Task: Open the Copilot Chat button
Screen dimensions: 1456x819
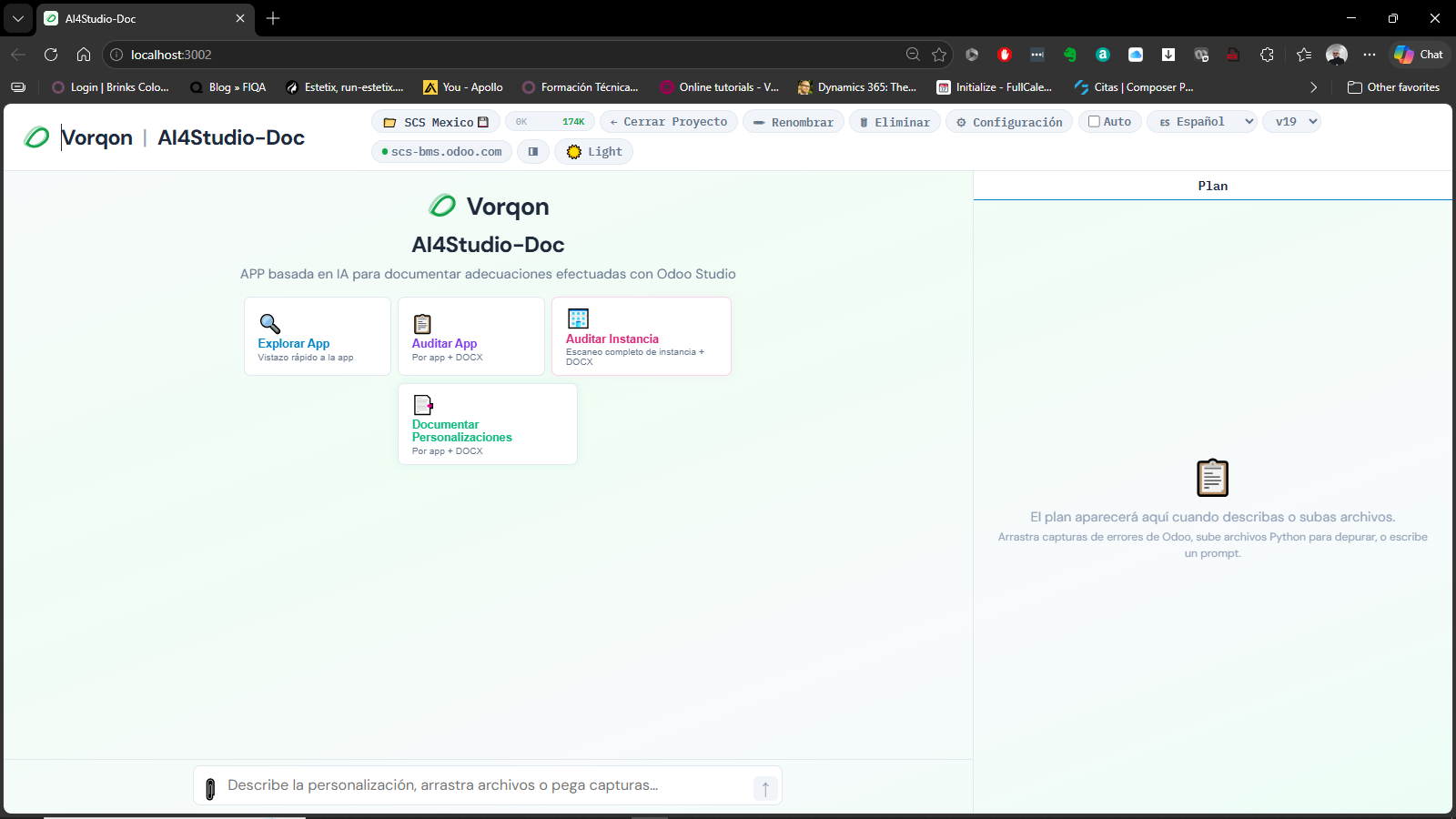Action: coord(1419,55)
